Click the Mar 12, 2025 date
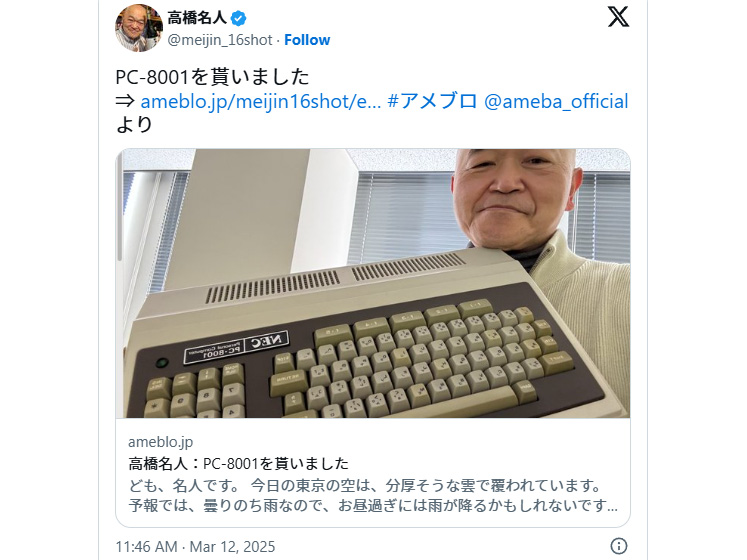This screenshot has width=747, height=560. pos(232,546)
